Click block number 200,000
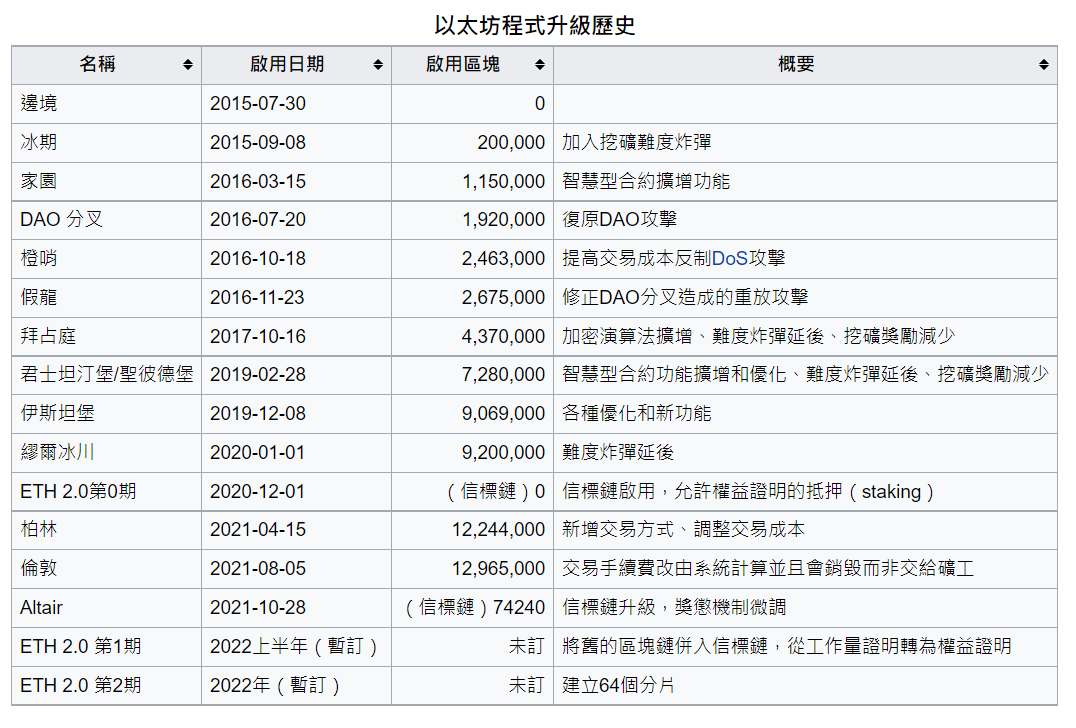This screenshot has width=1076, height=728. 511,143
